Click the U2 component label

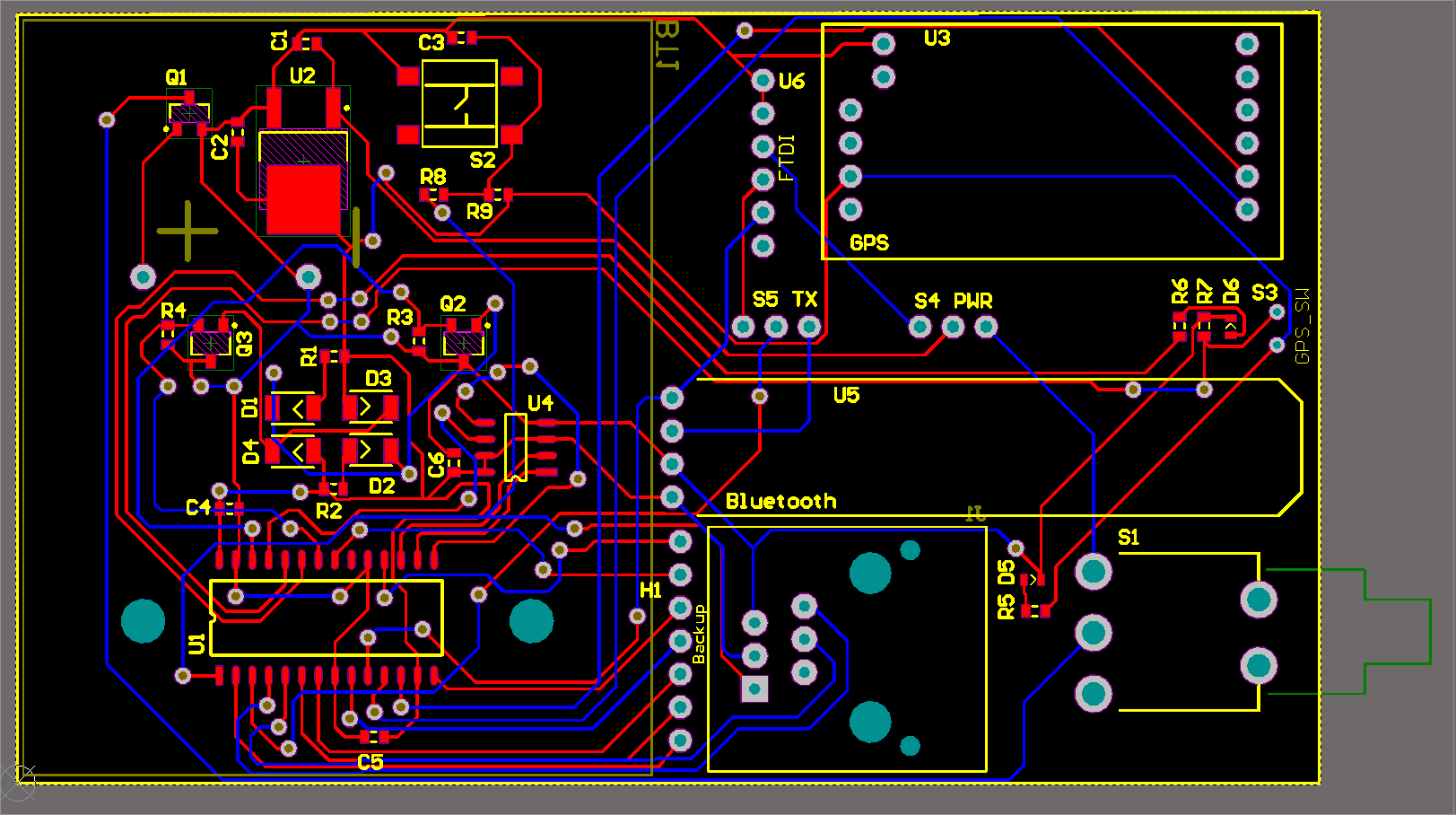click(302, 75)
